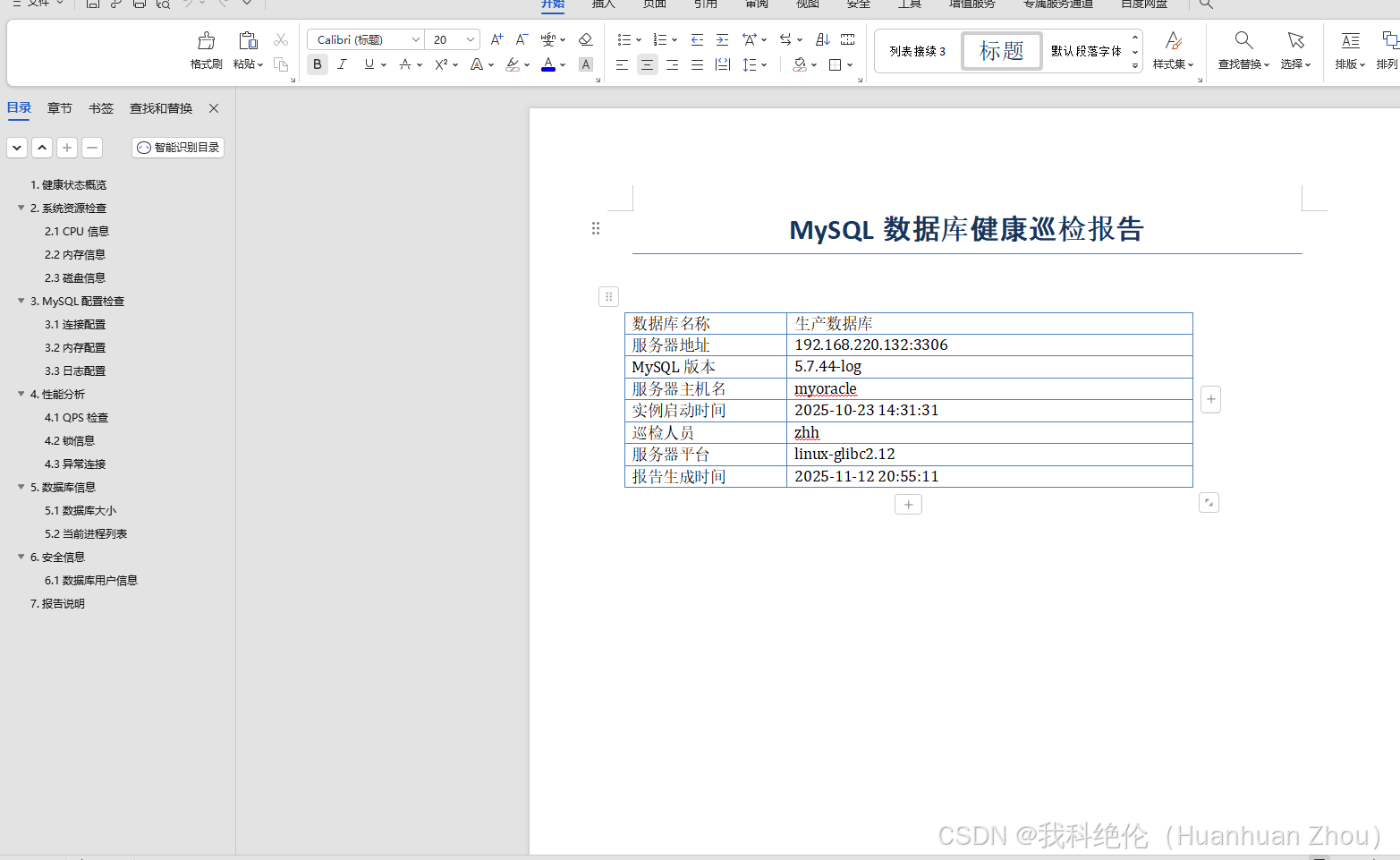Align paragraph left
Viewport: 1400px width, 860px height.
pyautogui.click(x=622, y=64)
